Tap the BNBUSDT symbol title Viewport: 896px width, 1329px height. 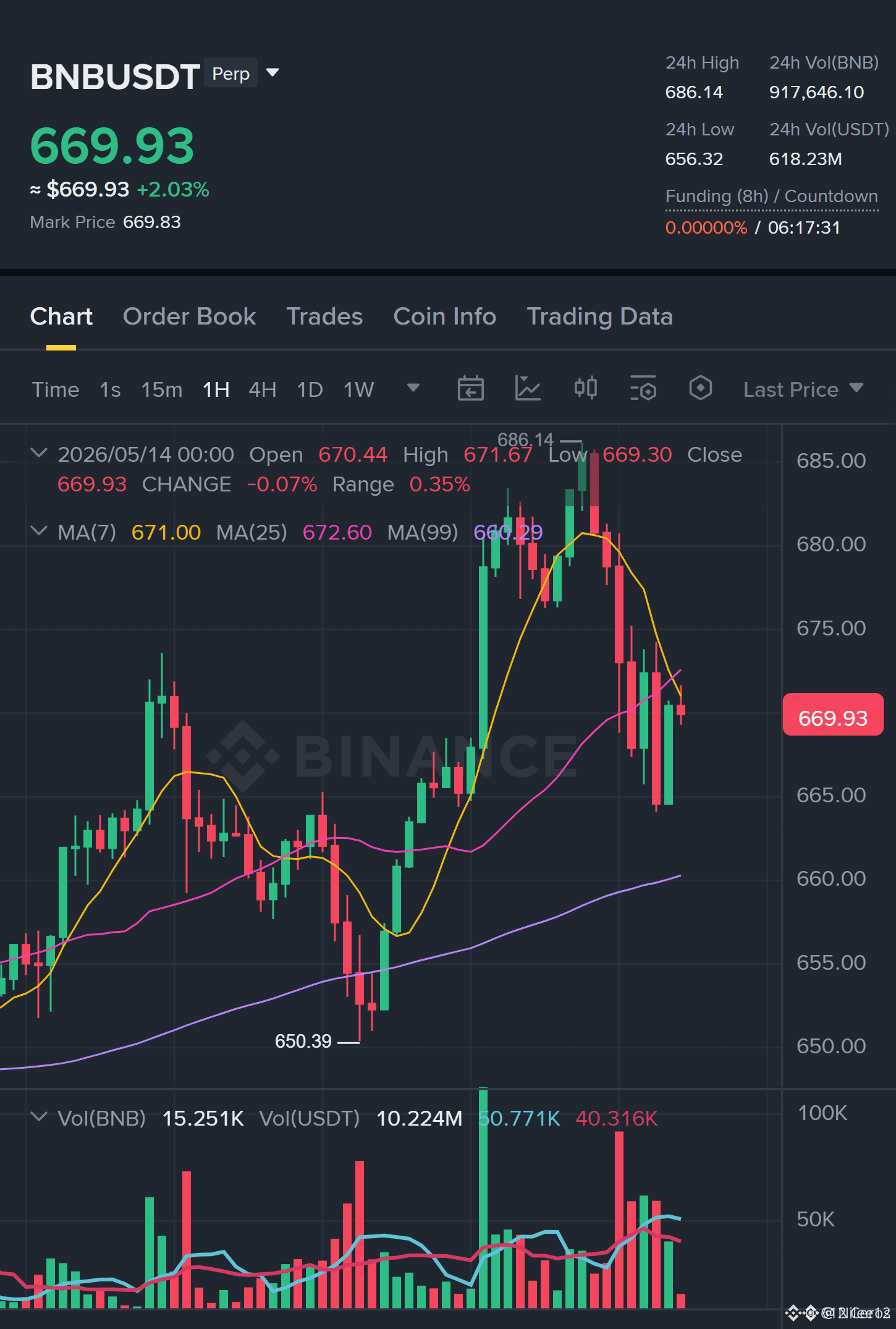pos(115,77)
